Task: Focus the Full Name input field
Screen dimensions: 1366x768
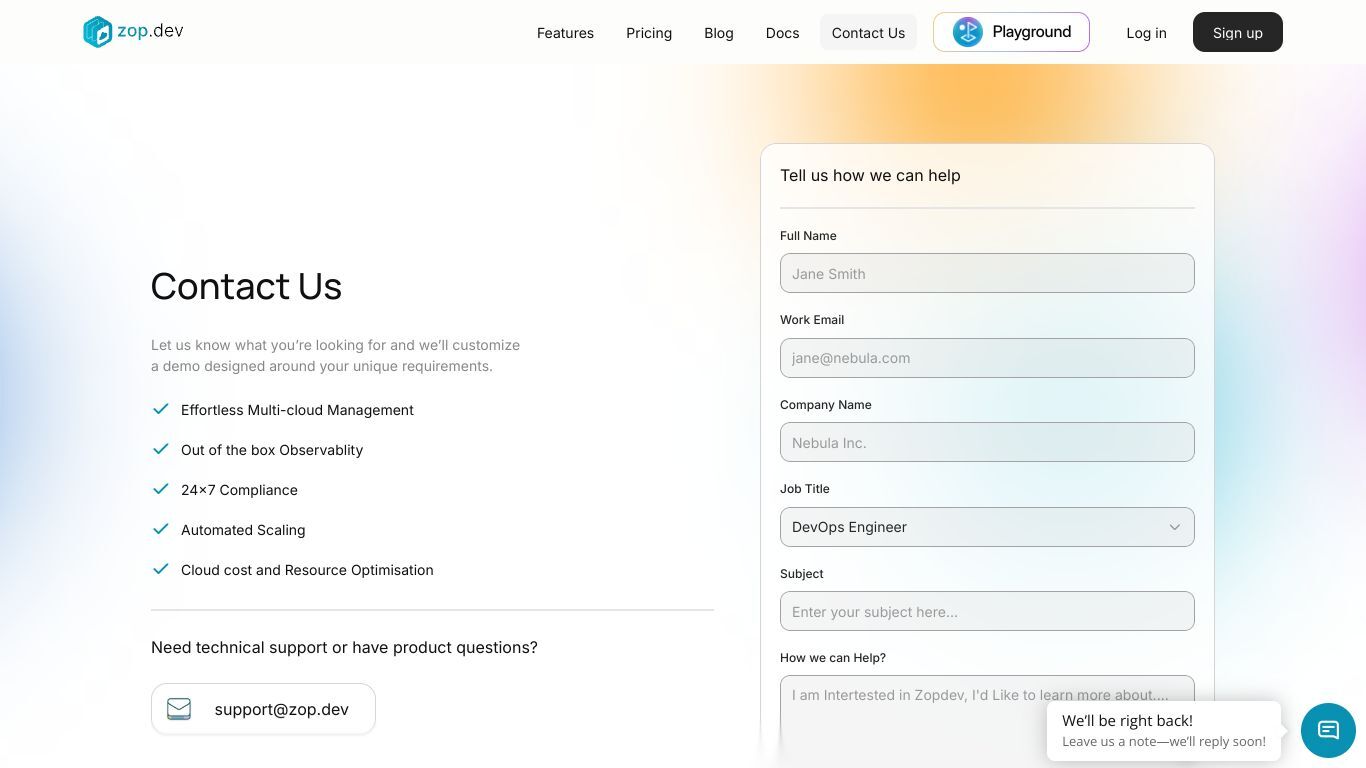Action: click(x=987, y=273)
